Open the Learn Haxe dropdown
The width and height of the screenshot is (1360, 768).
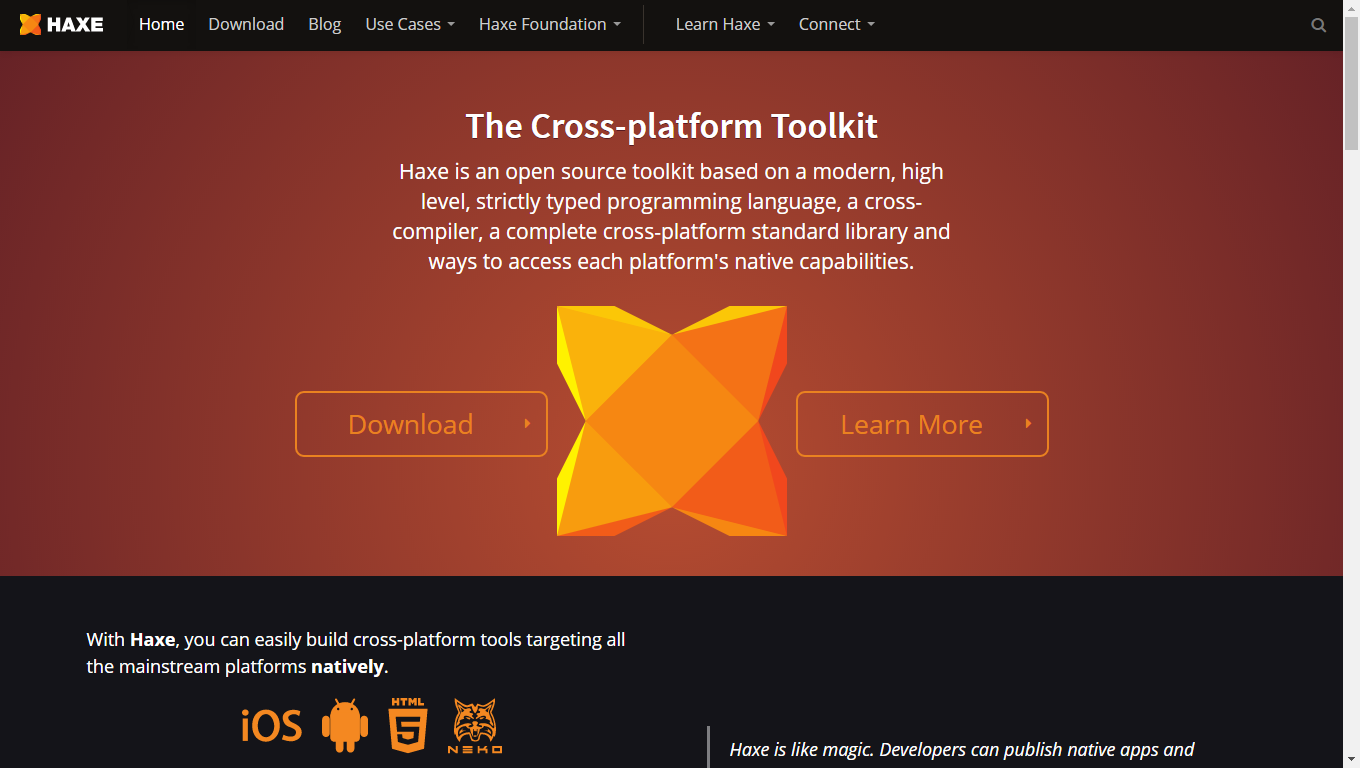724,24
